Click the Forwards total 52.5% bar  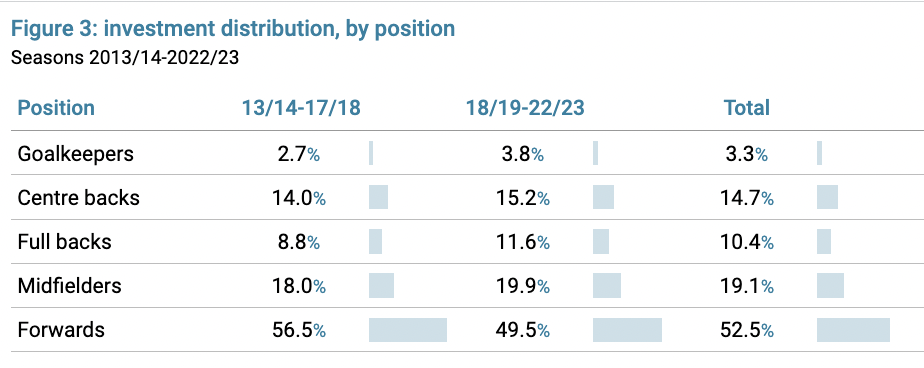(853, 330)
